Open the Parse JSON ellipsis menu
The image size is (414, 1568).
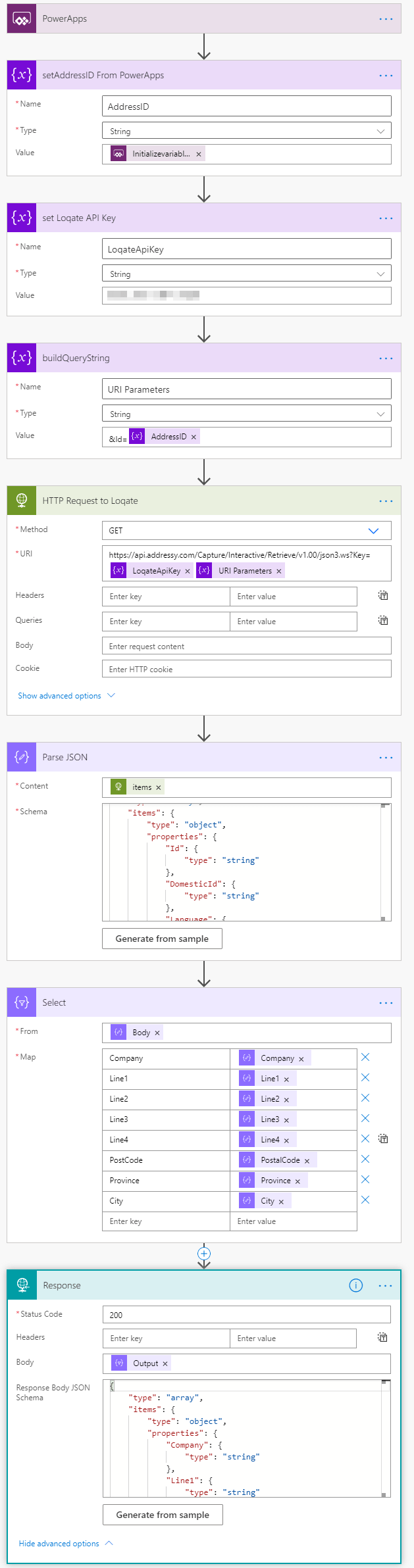(386, 757)
